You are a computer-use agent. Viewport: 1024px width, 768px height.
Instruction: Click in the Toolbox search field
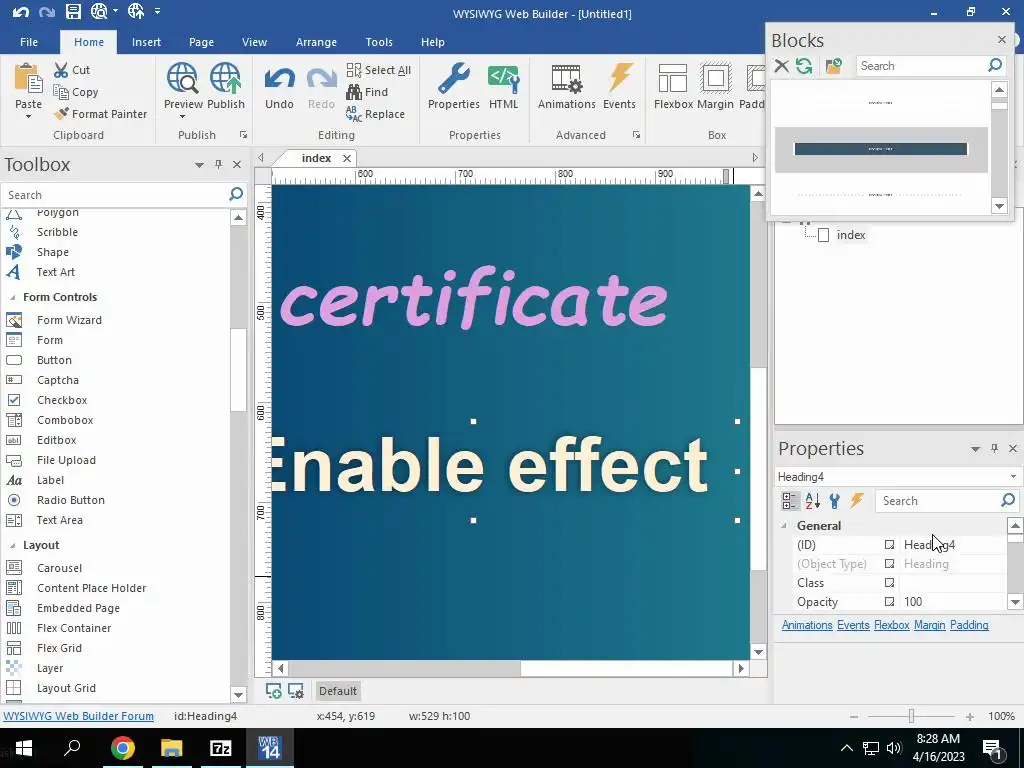(x=116, y=195)
